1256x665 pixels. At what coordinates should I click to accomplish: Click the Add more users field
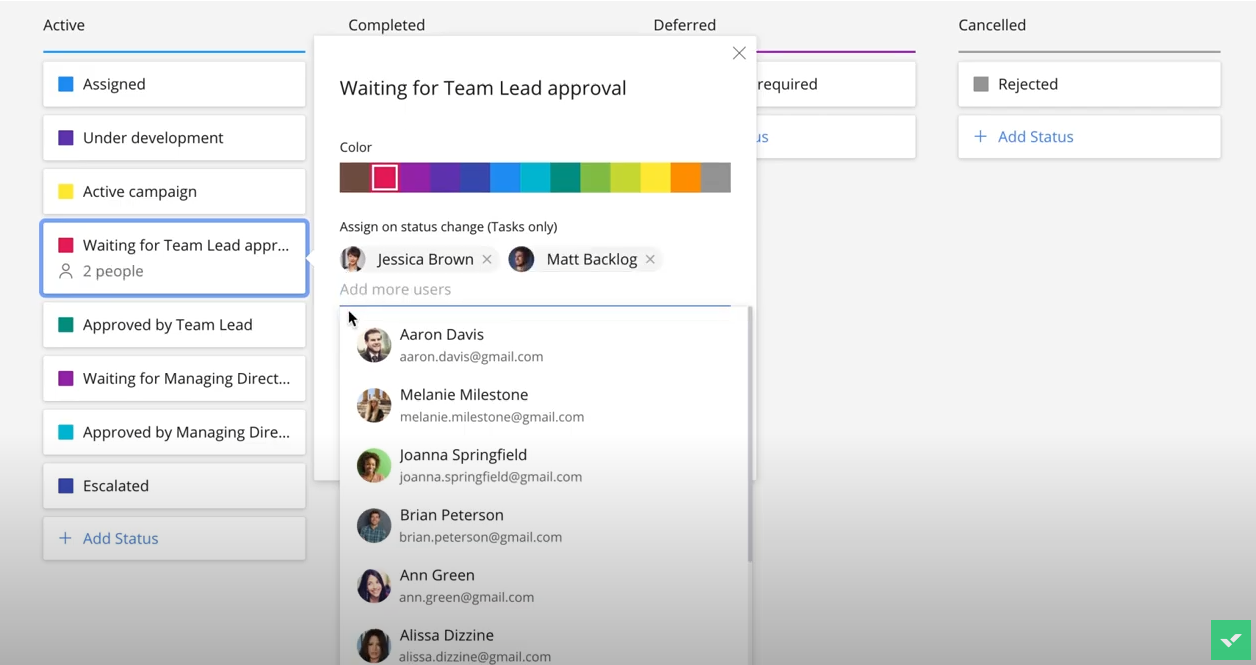point(535,289)
